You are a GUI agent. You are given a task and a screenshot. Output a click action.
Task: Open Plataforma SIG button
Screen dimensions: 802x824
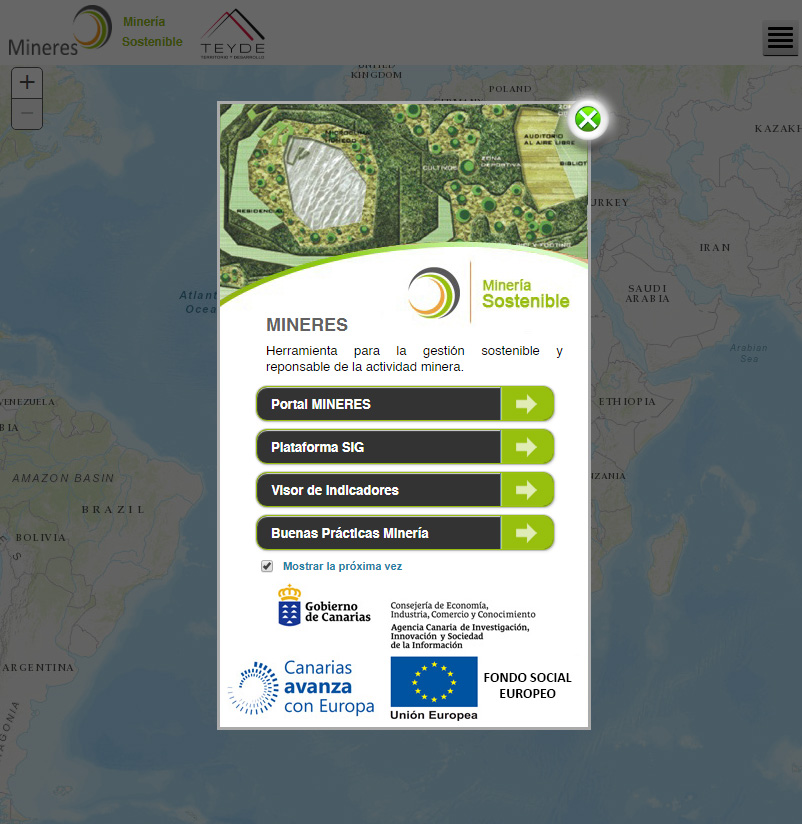click(378, 447)
